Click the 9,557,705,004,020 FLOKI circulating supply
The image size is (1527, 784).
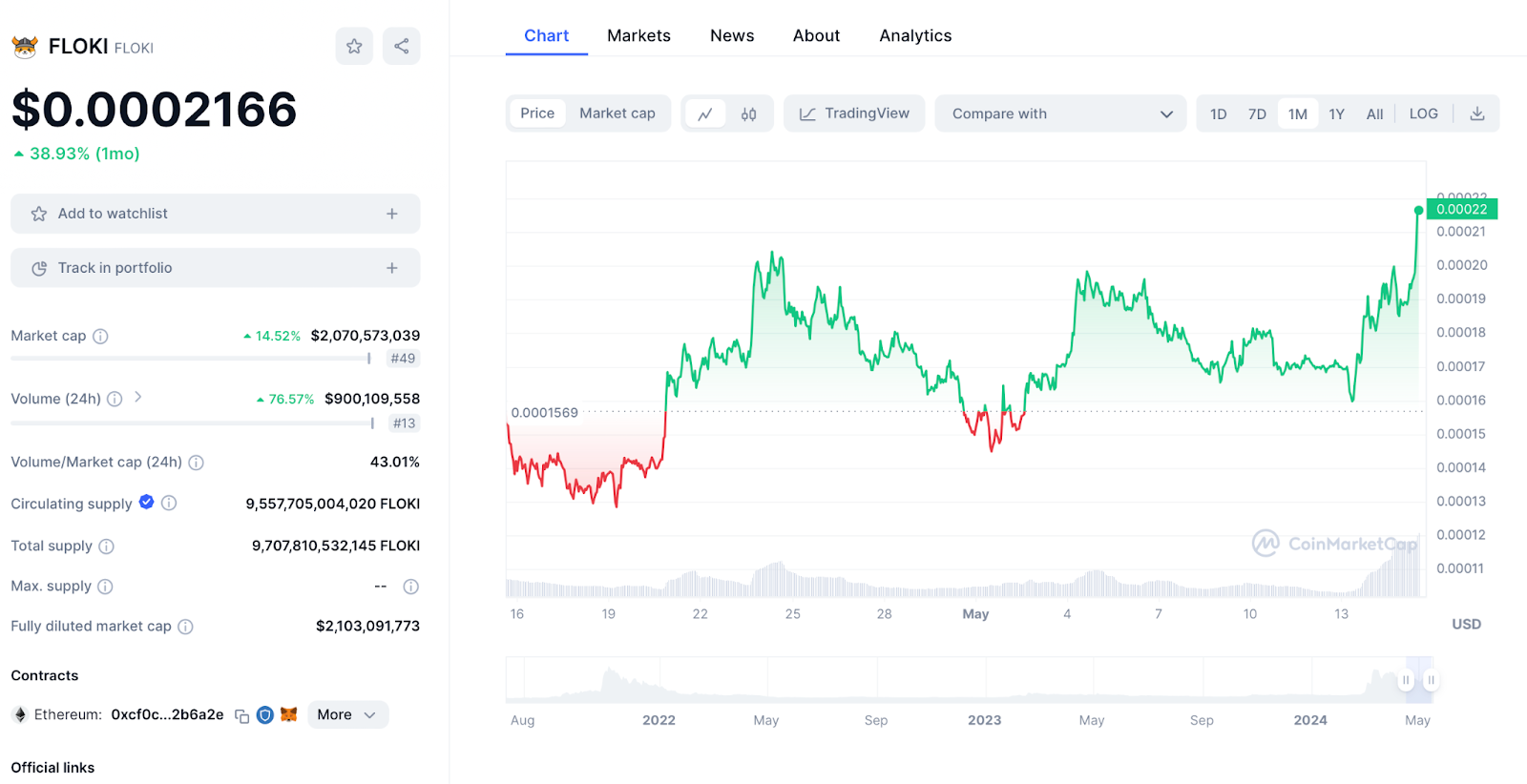(333, 504)
